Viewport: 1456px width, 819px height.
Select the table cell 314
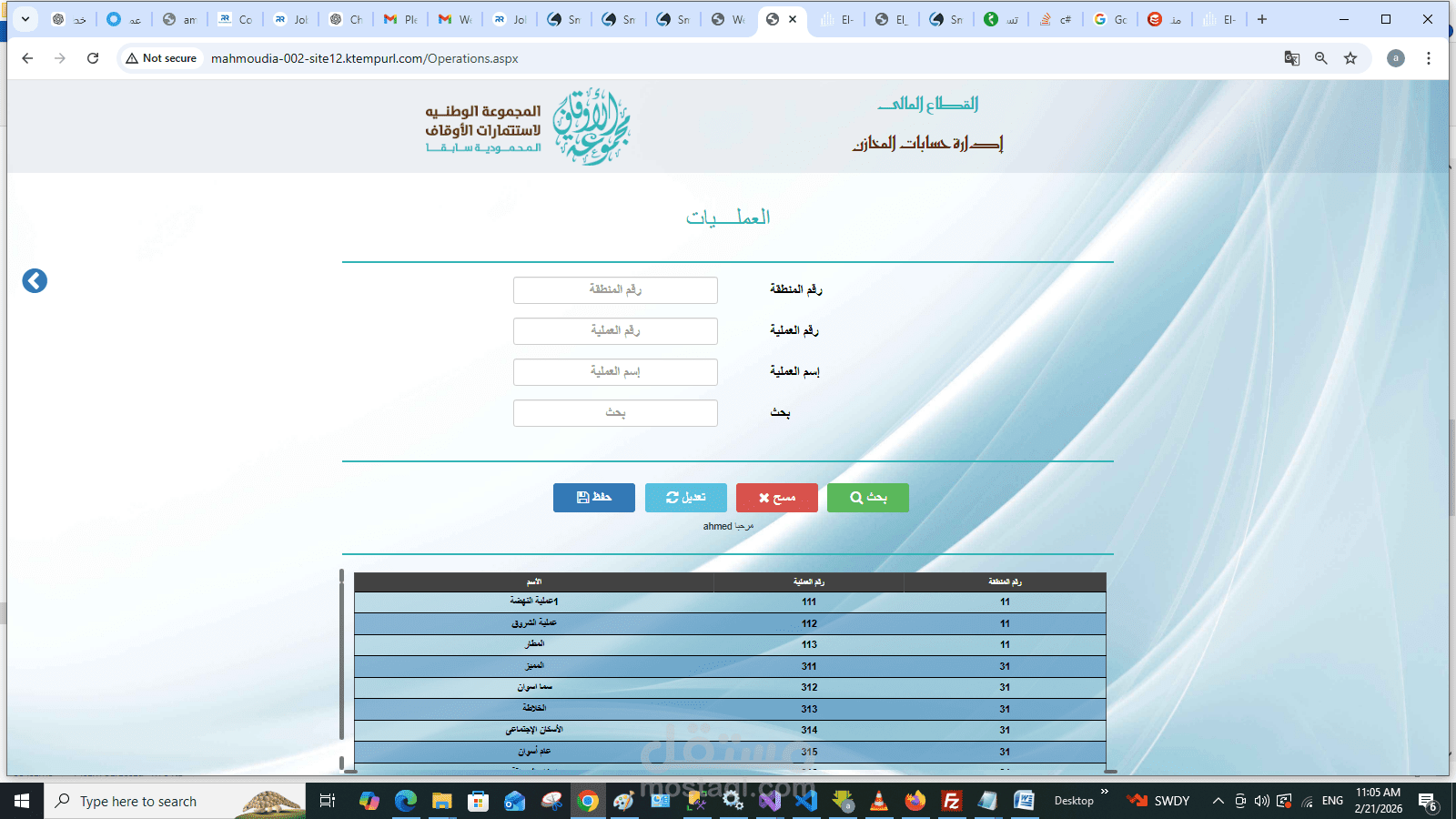(x=809, y=731)
